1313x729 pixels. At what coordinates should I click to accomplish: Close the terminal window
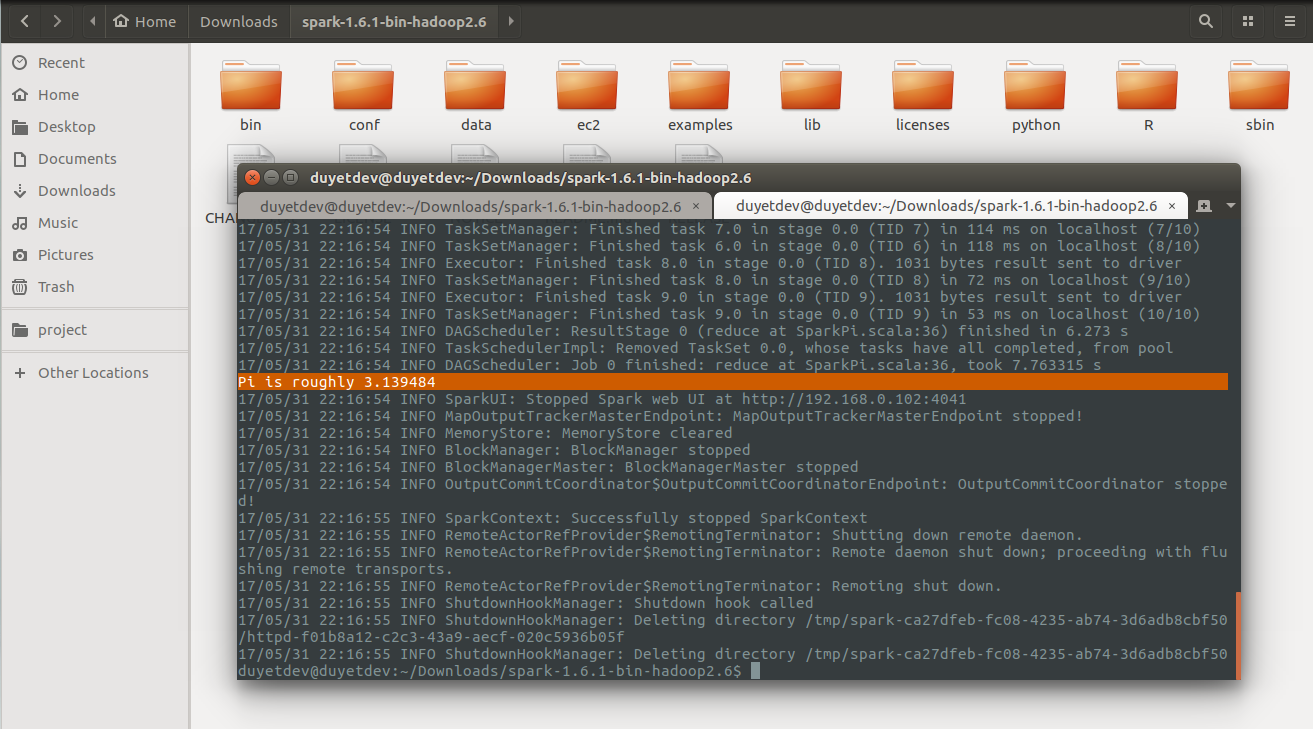[253, 178]
